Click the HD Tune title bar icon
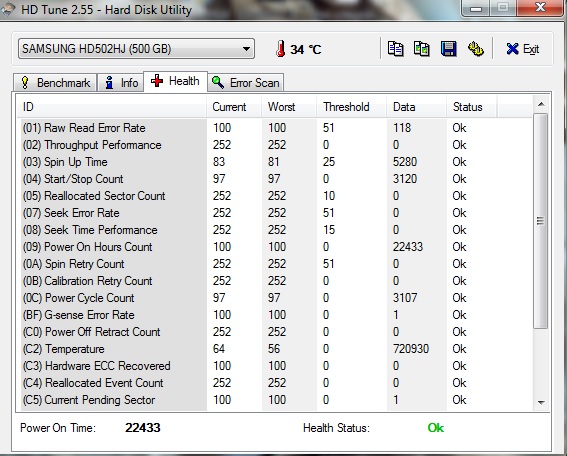 tap(7, 9)
